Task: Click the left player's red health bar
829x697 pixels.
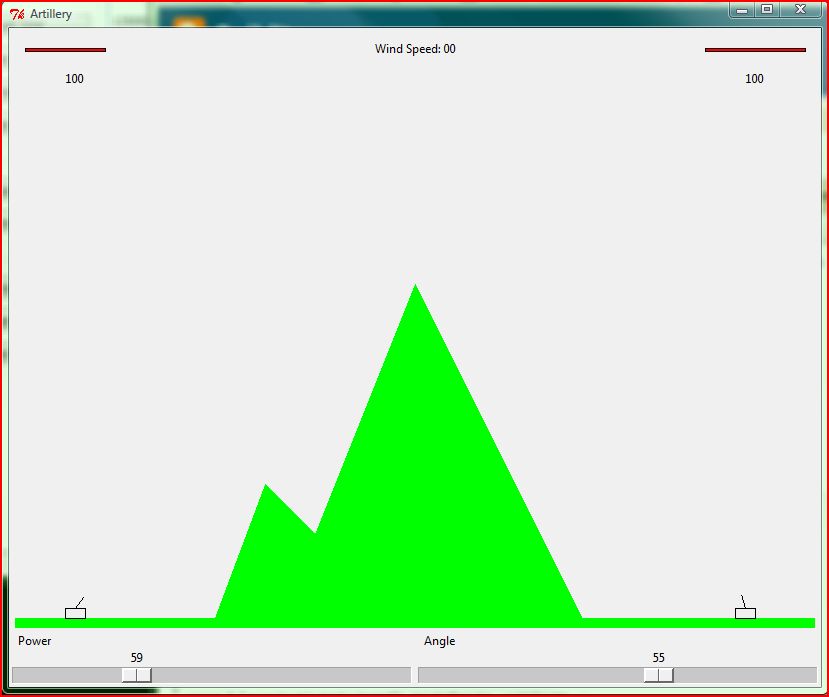Action: click(65, 50)
